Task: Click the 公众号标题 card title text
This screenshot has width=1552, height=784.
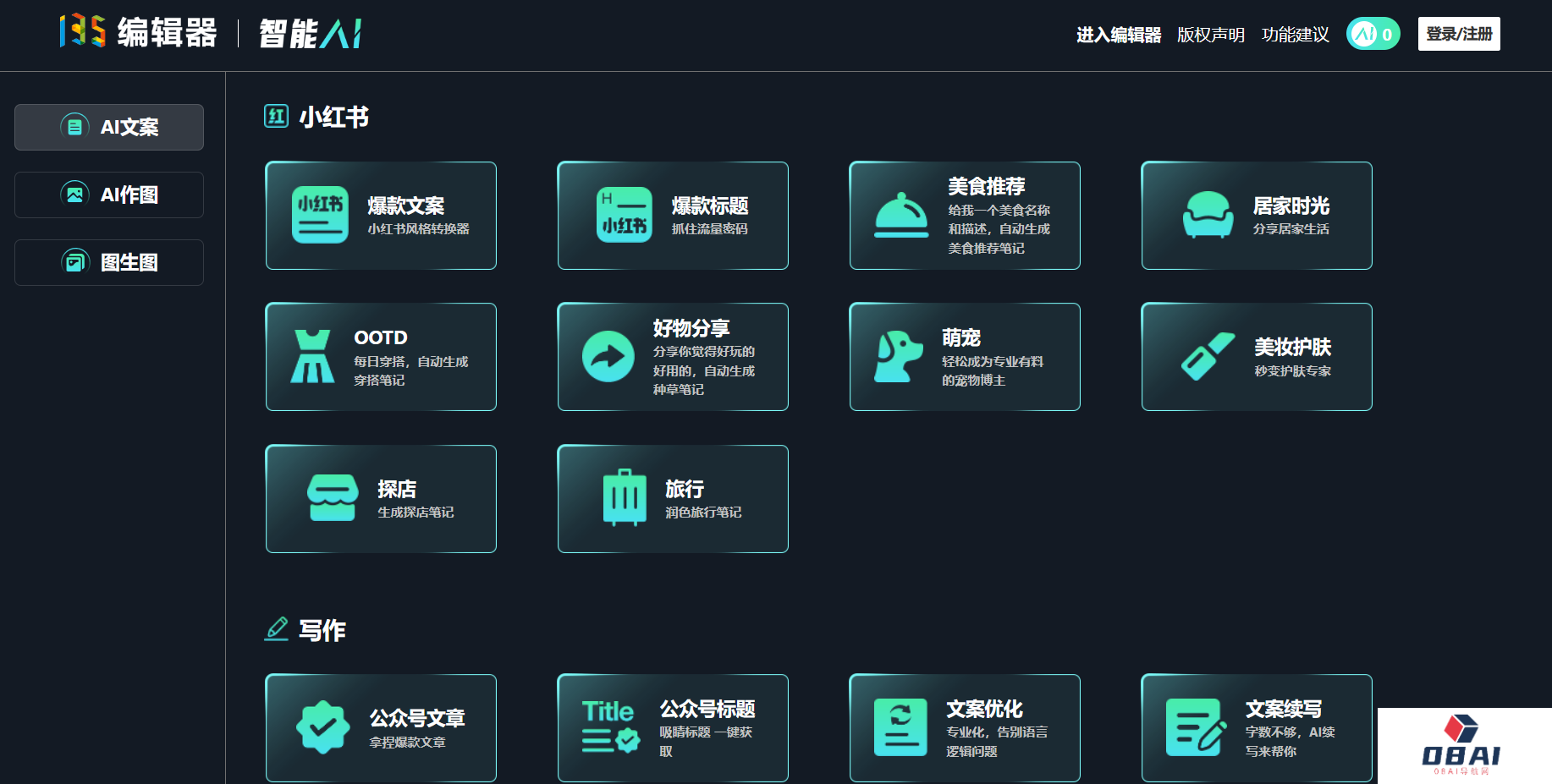Action: tap(707, 709)
